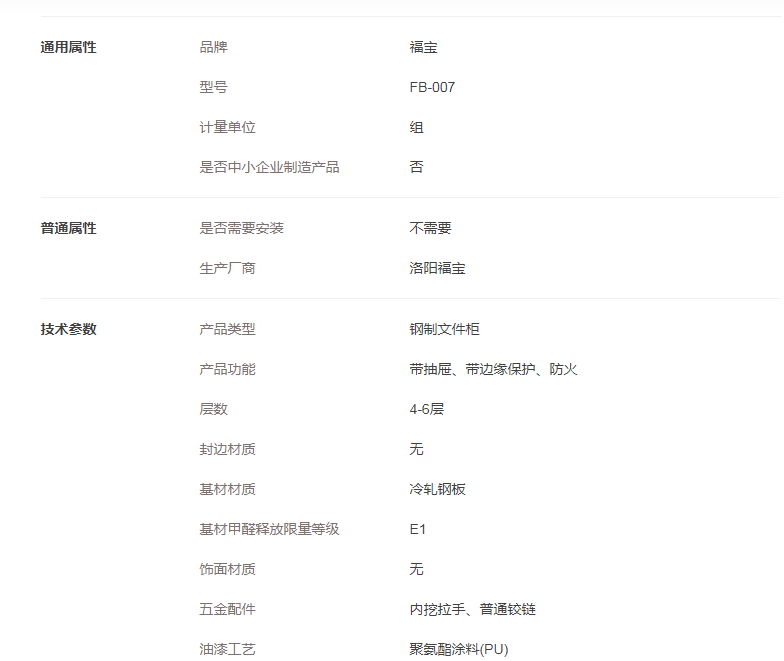The height and width of the screenshot is (661, 784).
Task: Click the 油漆工艺 label
Action: pos(228,649)
